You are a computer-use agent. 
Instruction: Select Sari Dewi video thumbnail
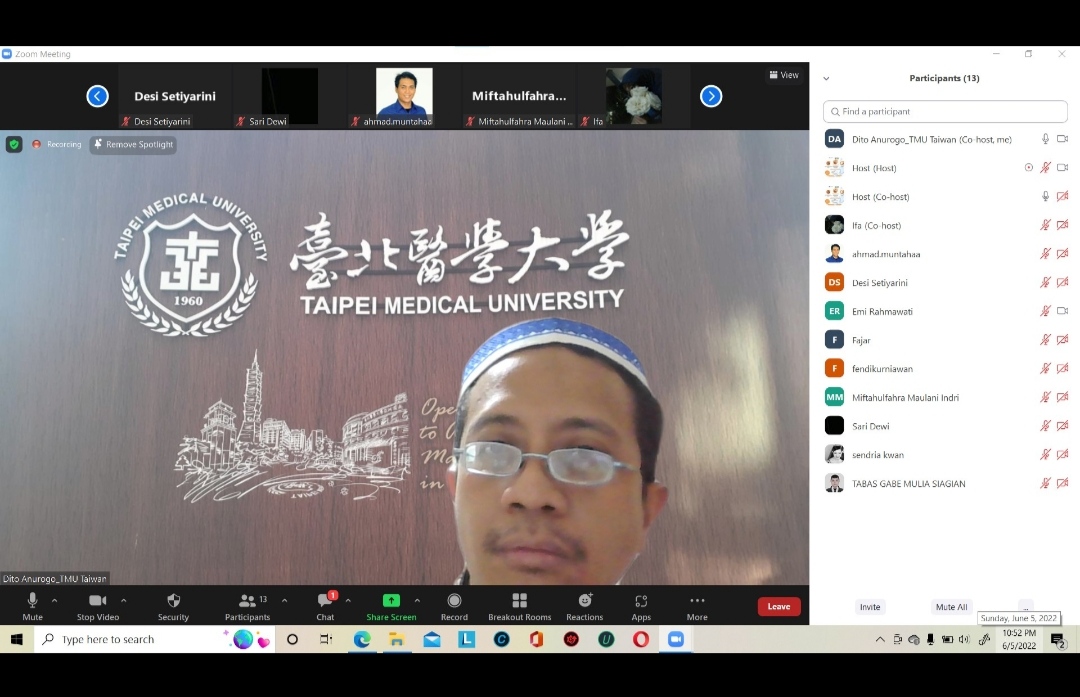tap(290, 96)
